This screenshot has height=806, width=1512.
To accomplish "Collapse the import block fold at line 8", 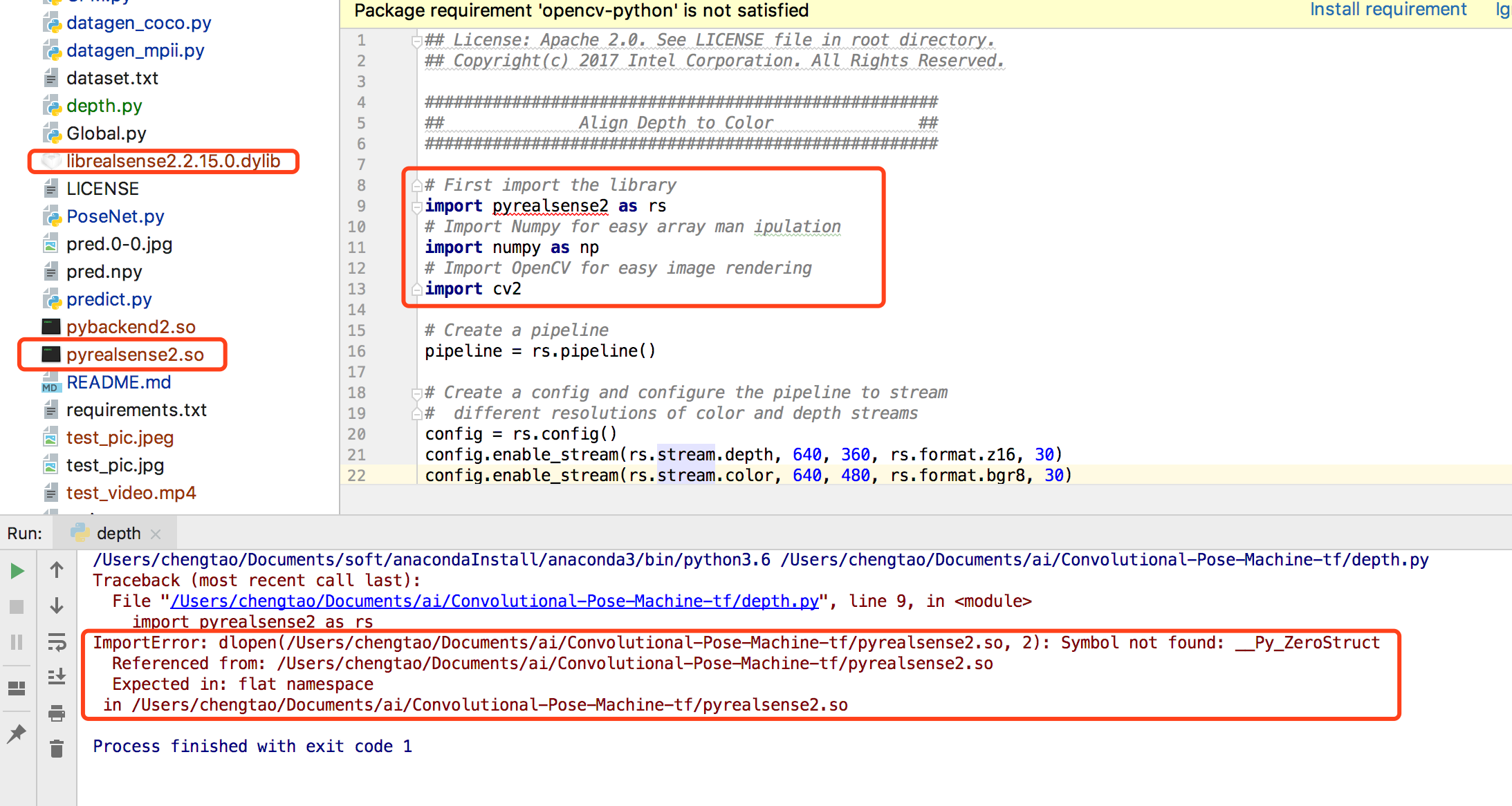I will coord(416,185).
